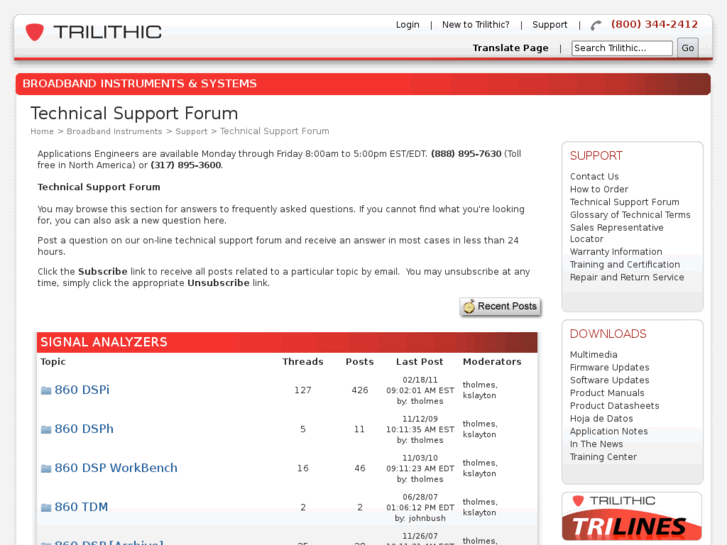Open Product Datasheets link
The width and height of the screenshot is (727, 545).
(614, 405)
